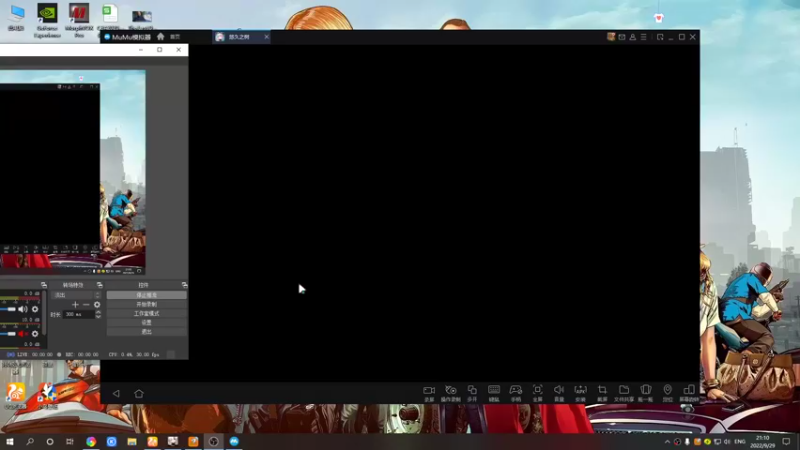Open settings gear for muted audio channel

coord(35,334)
